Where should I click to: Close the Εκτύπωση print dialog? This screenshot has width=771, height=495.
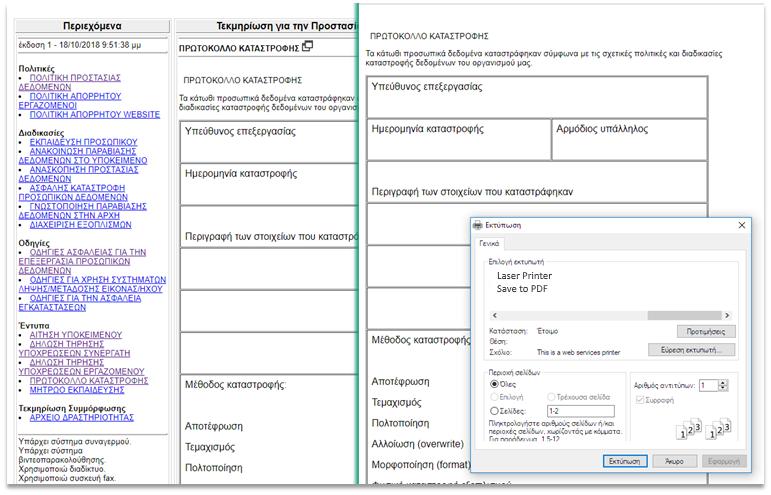coord(742,225)
